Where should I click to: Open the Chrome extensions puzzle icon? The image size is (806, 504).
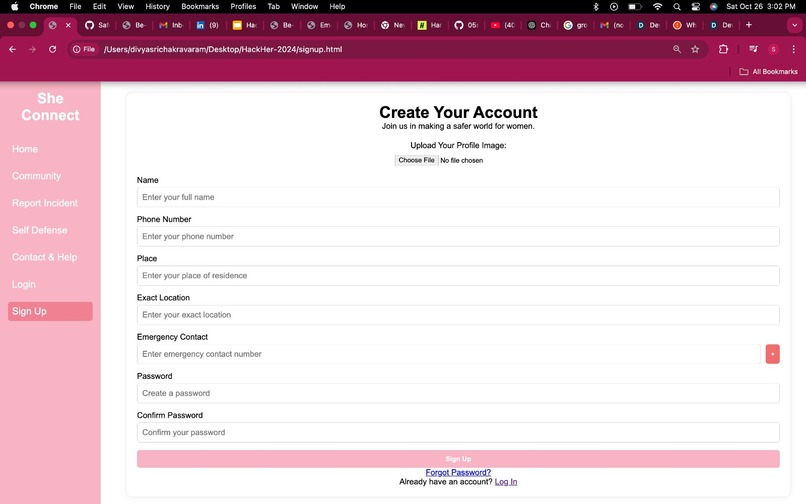point(723,49)
